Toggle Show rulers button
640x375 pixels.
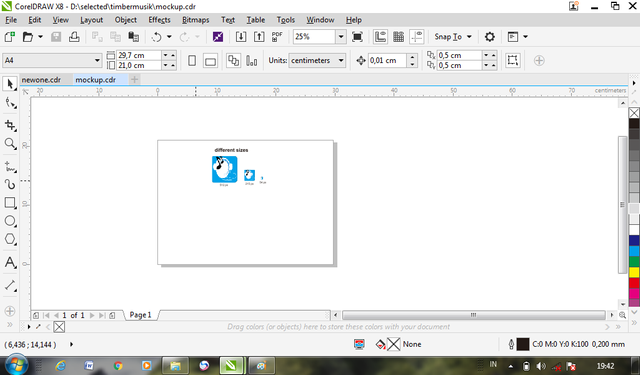(x=380, y=37)
